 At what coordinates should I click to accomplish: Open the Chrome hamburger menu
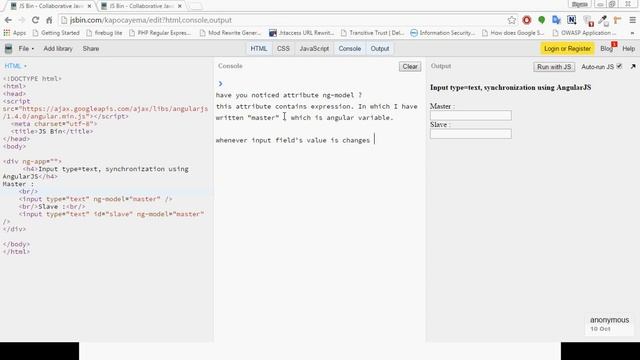coord(632,20)
